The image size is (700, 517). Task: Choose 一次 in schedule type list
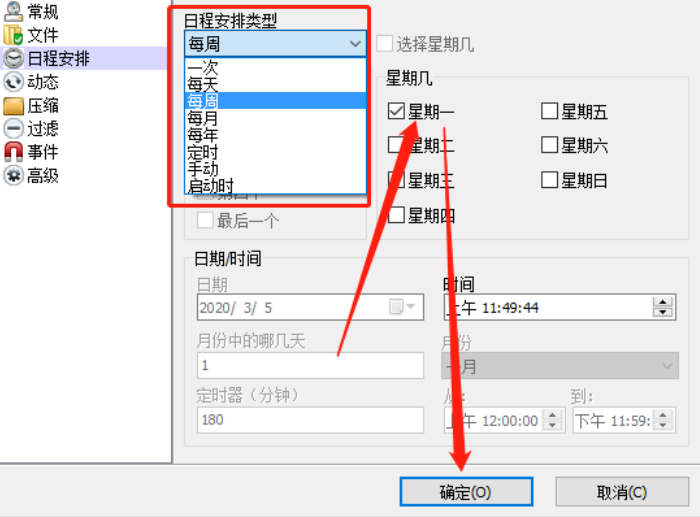pos(275,67)
